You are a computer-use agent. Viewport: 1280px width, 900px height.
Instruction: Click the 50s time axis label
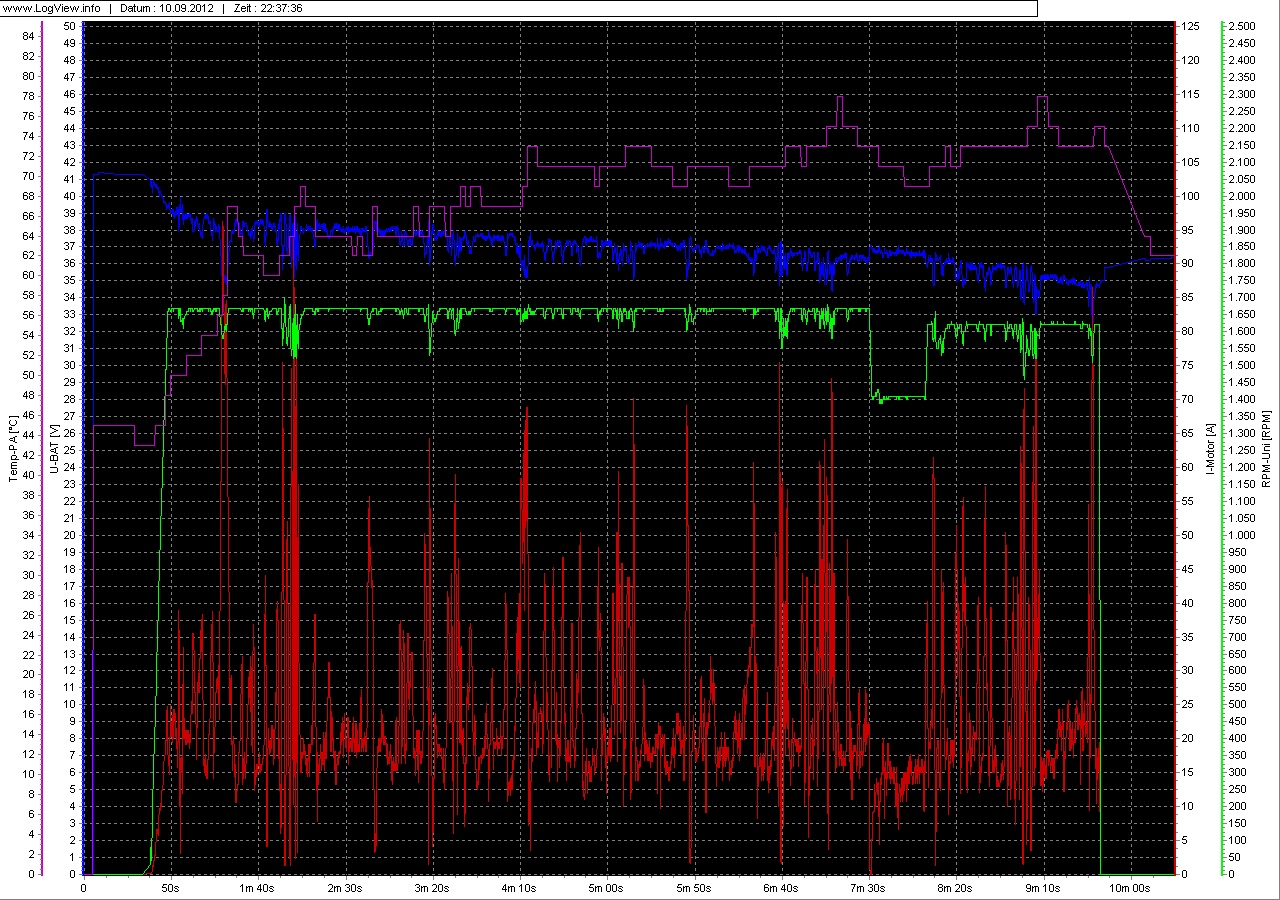point(170,886)
